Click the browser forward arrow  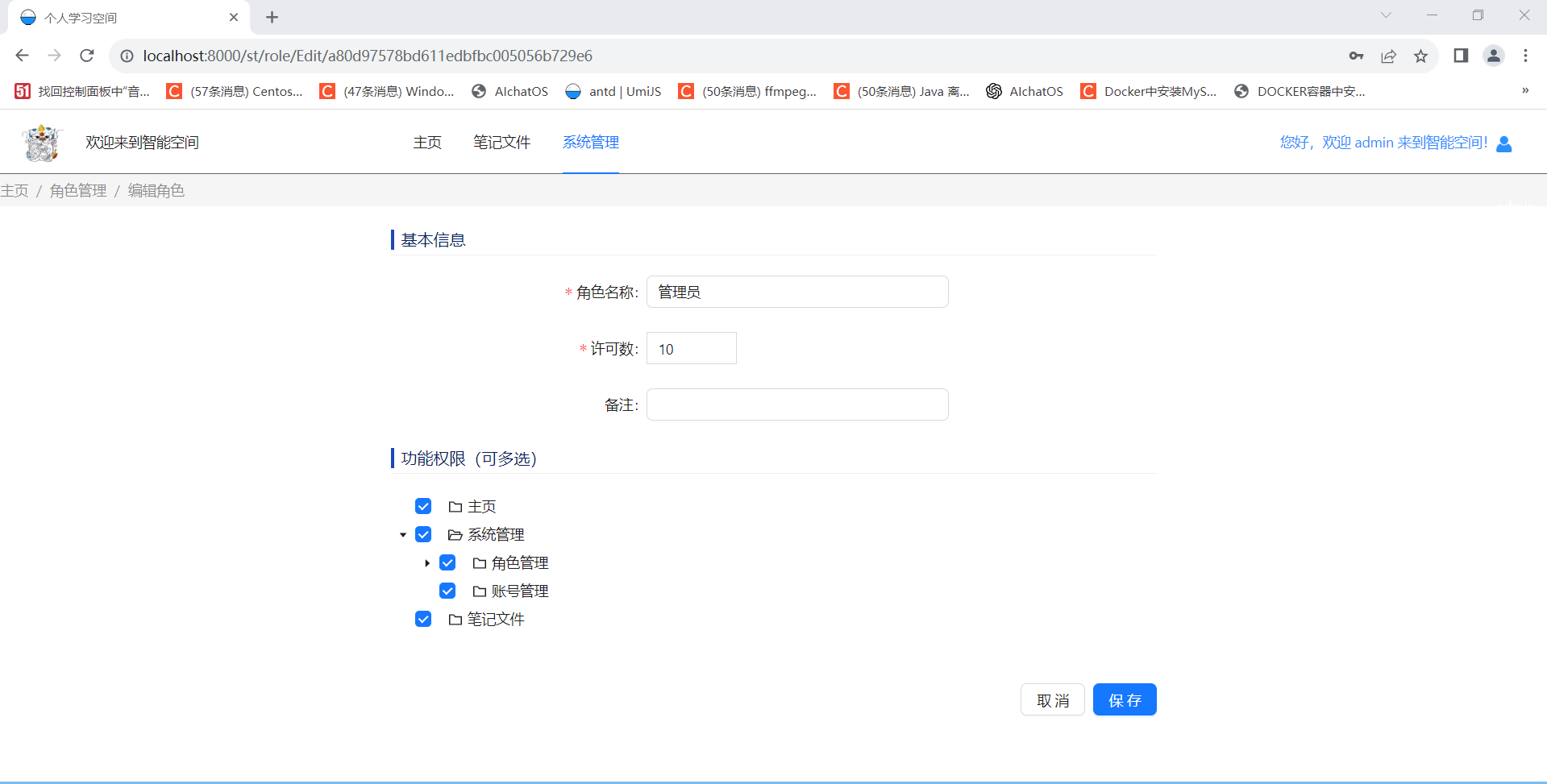[x=55, y=56]
